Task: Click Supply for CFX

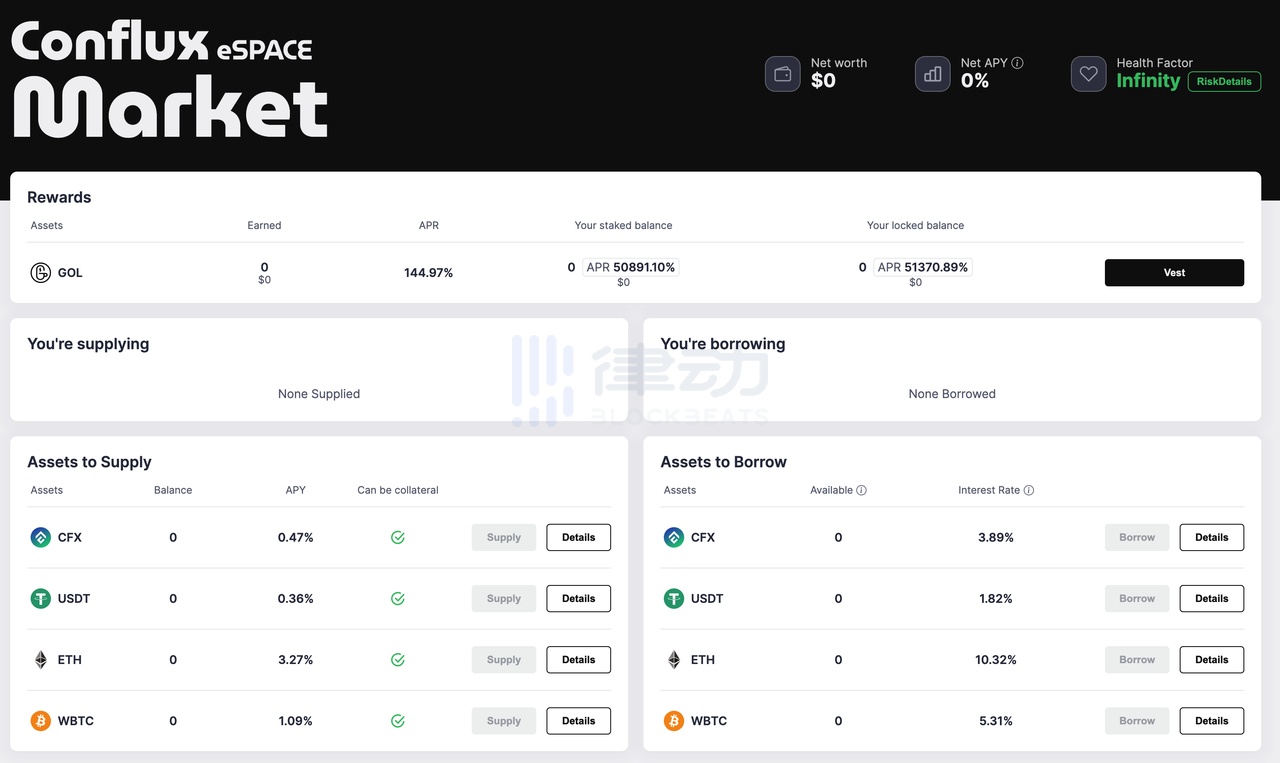Action: [x=503, y=537]
